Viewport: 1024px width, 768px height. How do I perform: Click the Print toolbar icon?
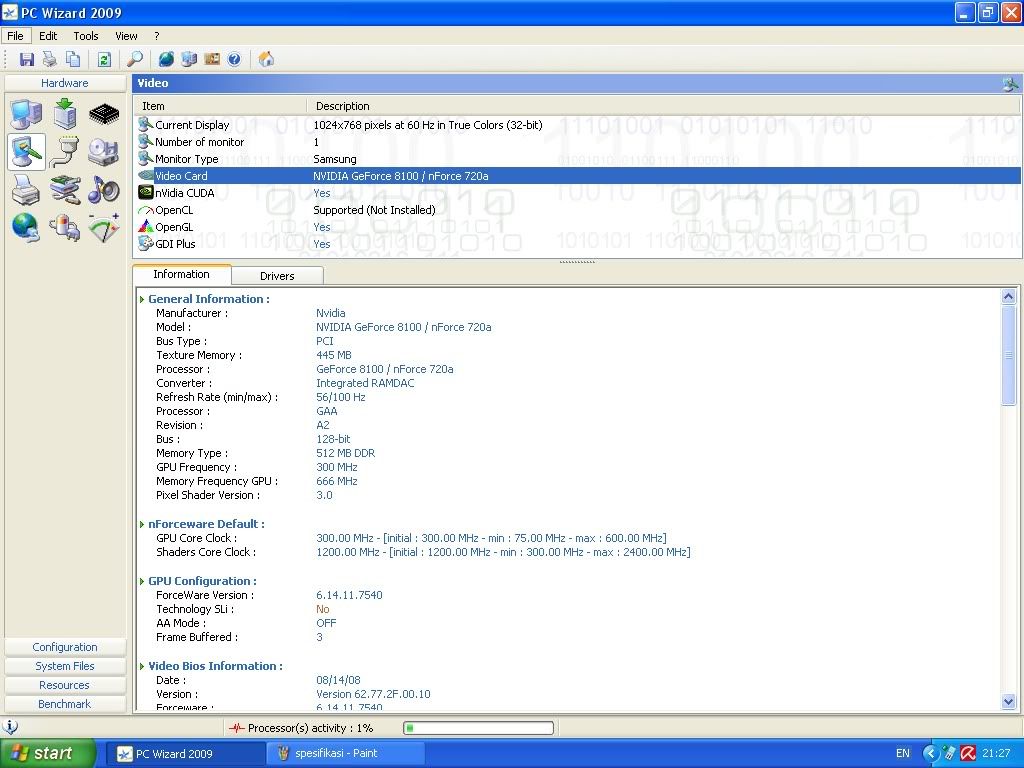50,59
